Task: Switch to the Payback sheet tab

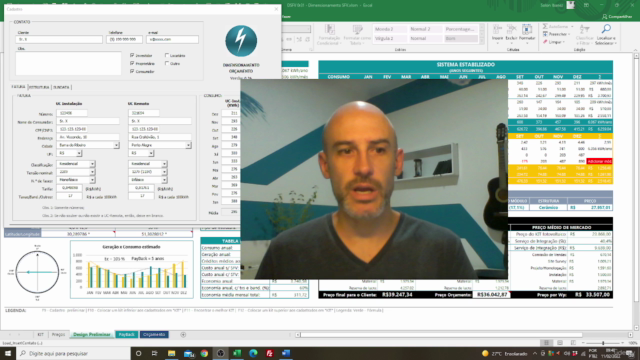Action: click(x=127, y=335)
